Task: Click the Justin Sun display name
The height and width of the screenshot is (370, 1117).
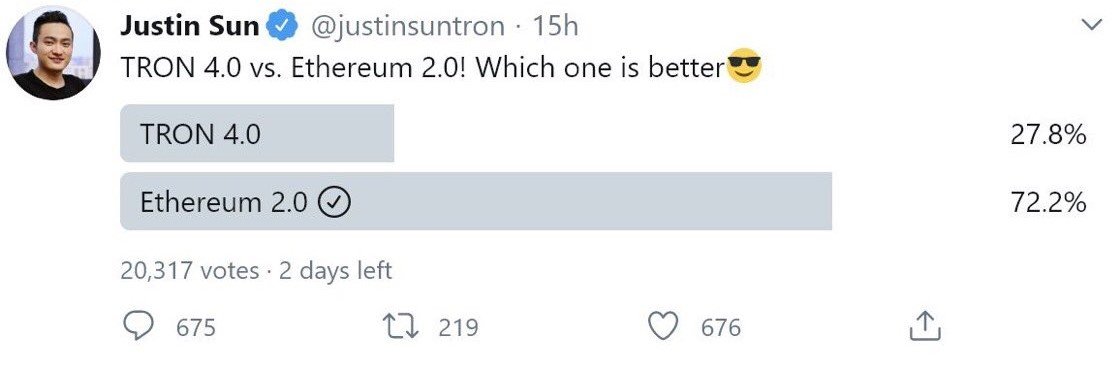Action: (190, 26)
